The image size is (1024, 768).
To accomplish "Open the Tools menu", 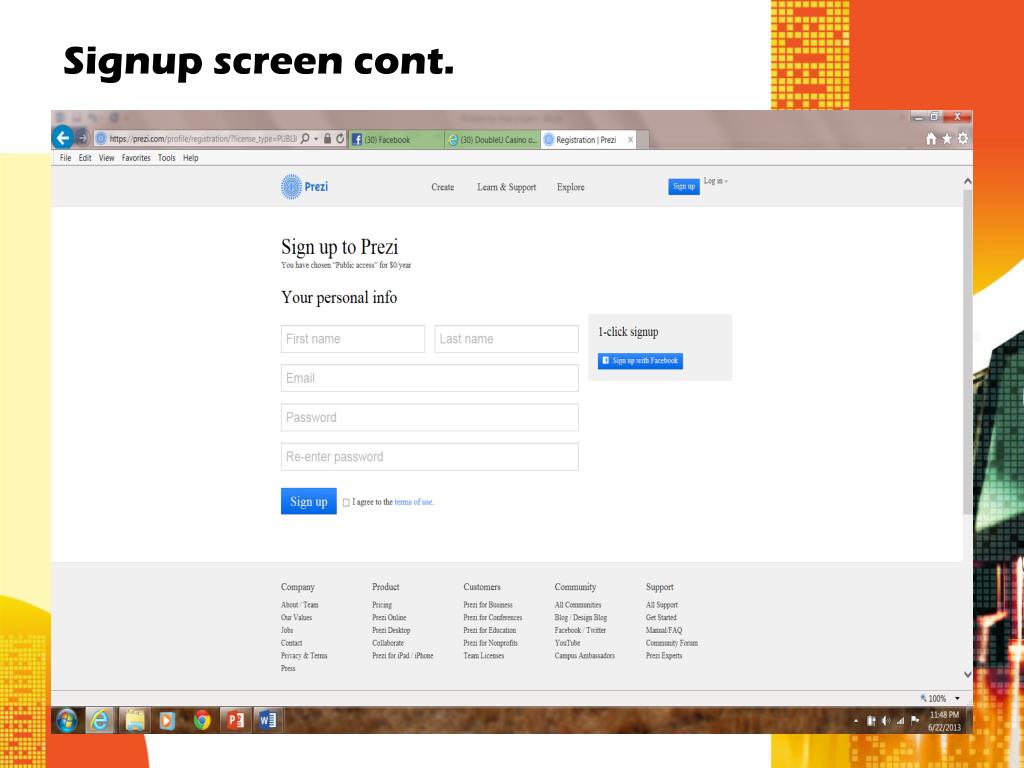I will coord(167,158).
